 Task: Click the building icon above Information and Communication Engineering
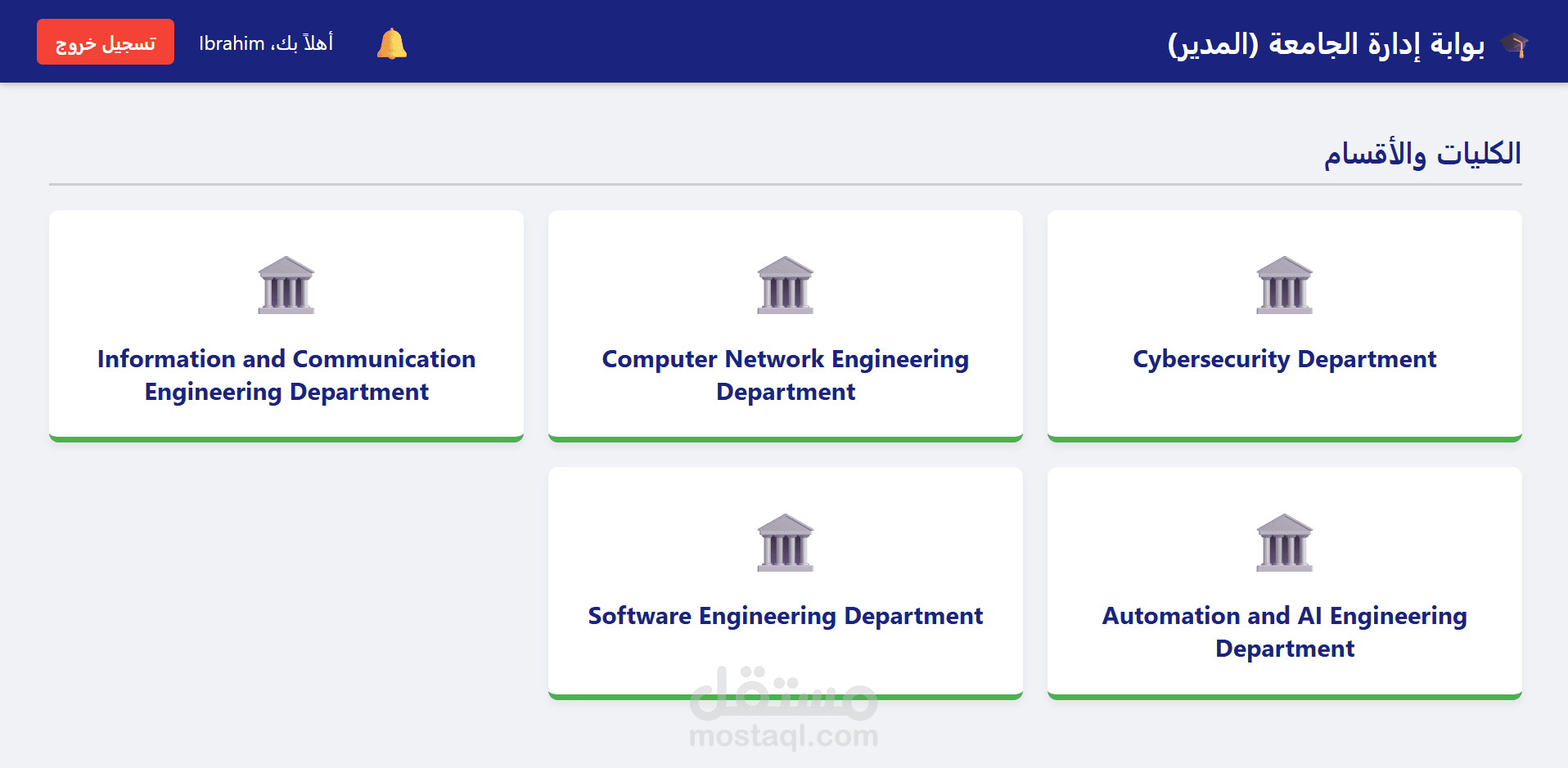click(286, 285)
